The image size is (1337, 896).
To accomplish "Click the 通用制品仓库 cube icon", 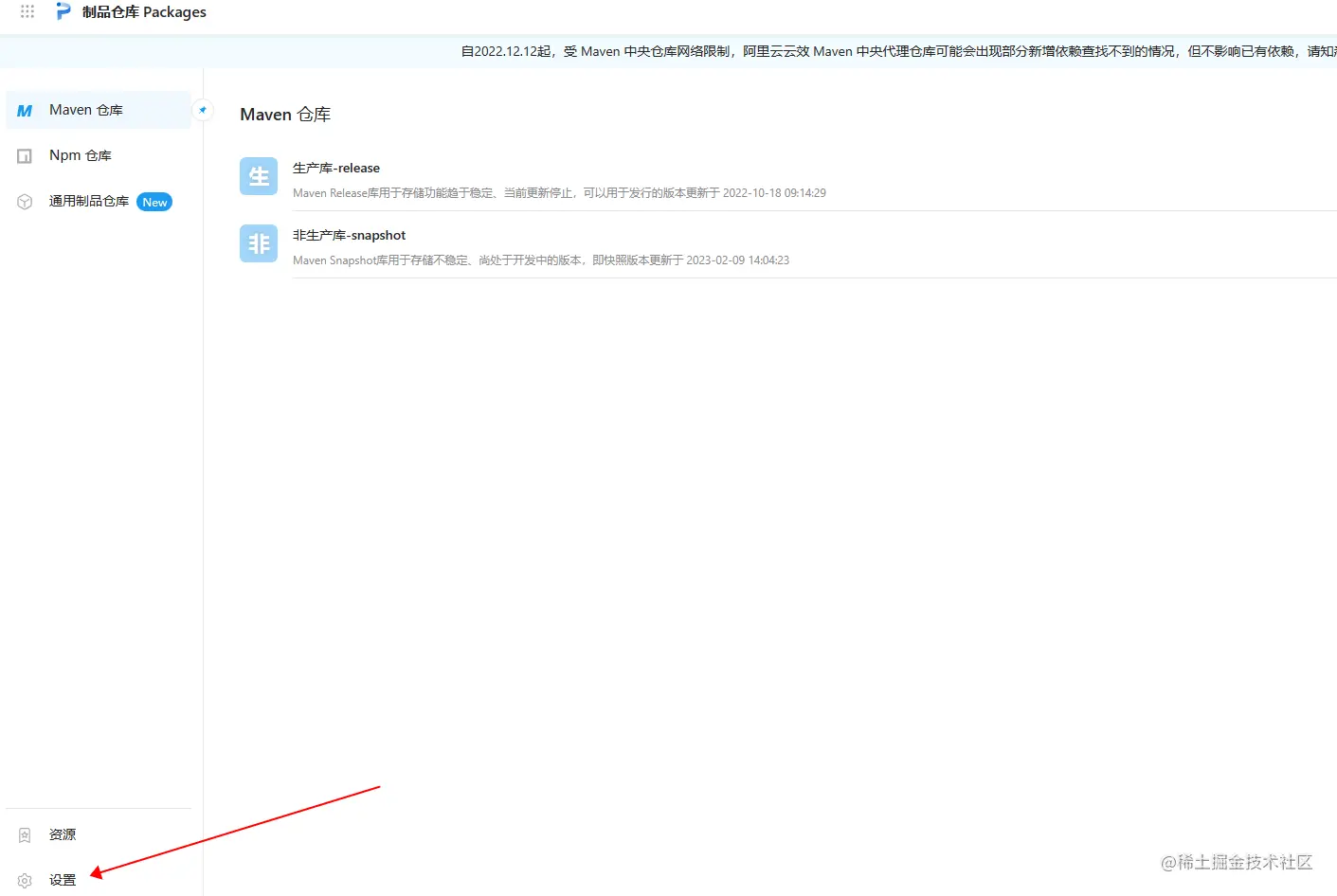I will [25, 202].
